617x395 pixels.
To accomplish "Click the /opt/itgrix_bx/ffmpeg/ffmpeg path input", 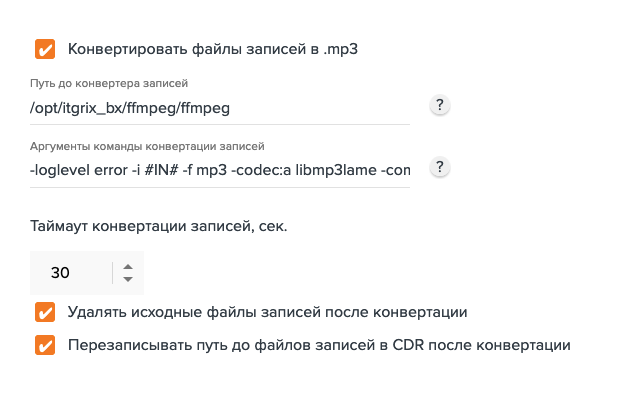I will pyautogui.click(x=220, y=108).
